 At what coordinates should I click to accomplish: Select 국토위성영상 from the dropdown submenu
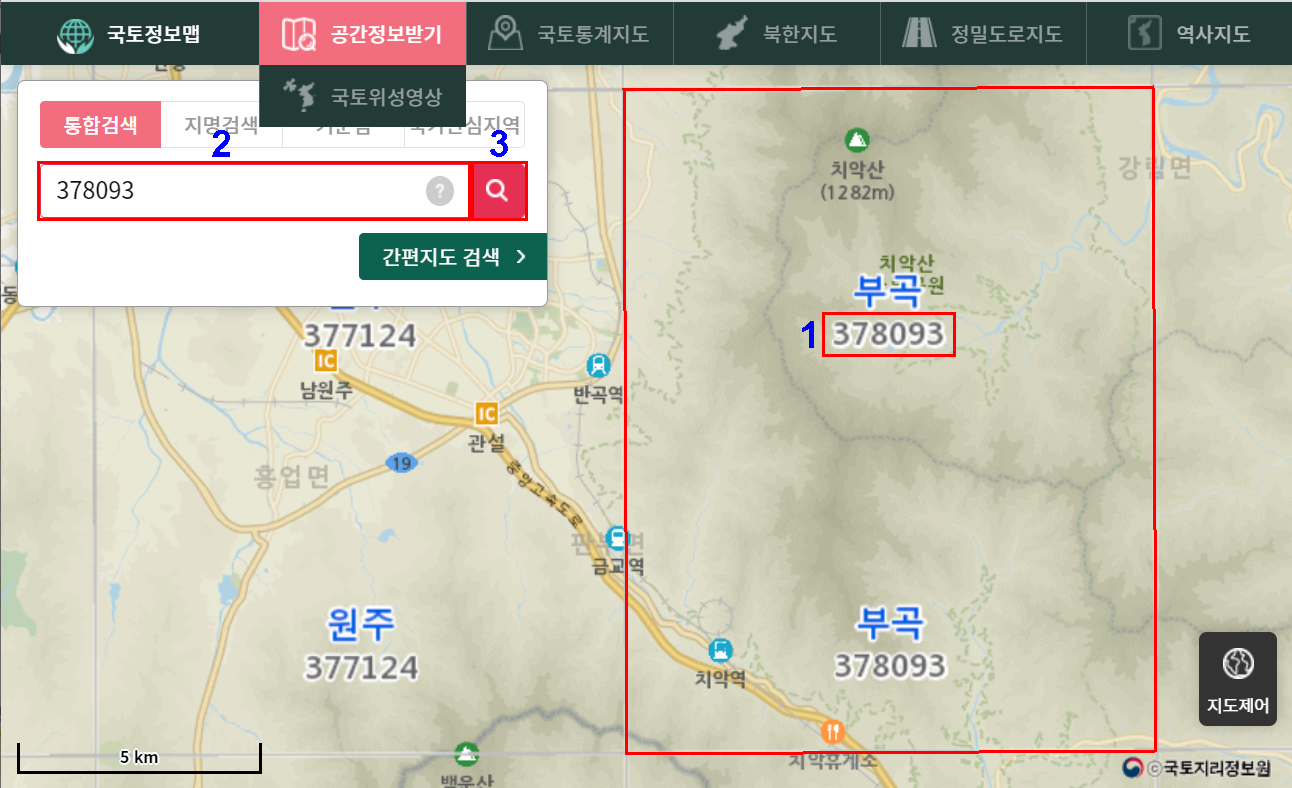(x=362, y=96)
